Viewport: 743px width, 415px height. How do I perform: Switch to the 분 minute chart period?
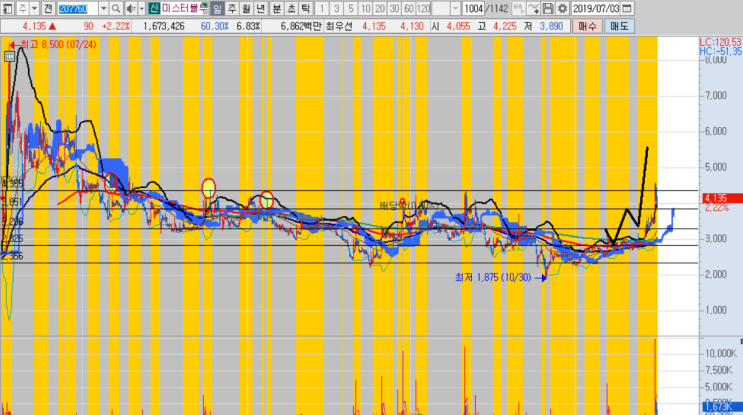(x=276, y=8)
